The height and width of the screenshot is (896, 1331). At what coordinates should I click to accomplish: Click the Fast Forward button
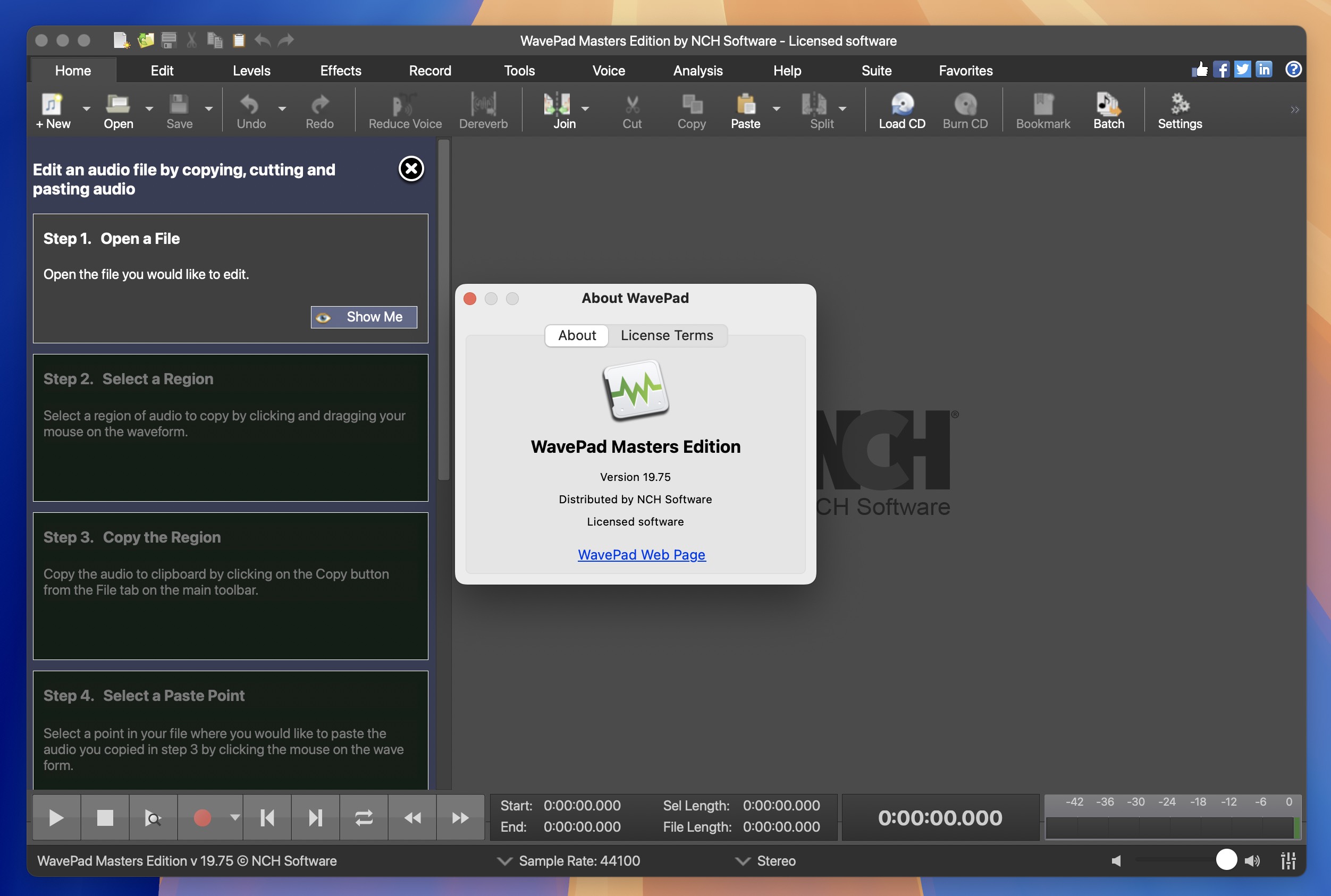coord(461,818)
